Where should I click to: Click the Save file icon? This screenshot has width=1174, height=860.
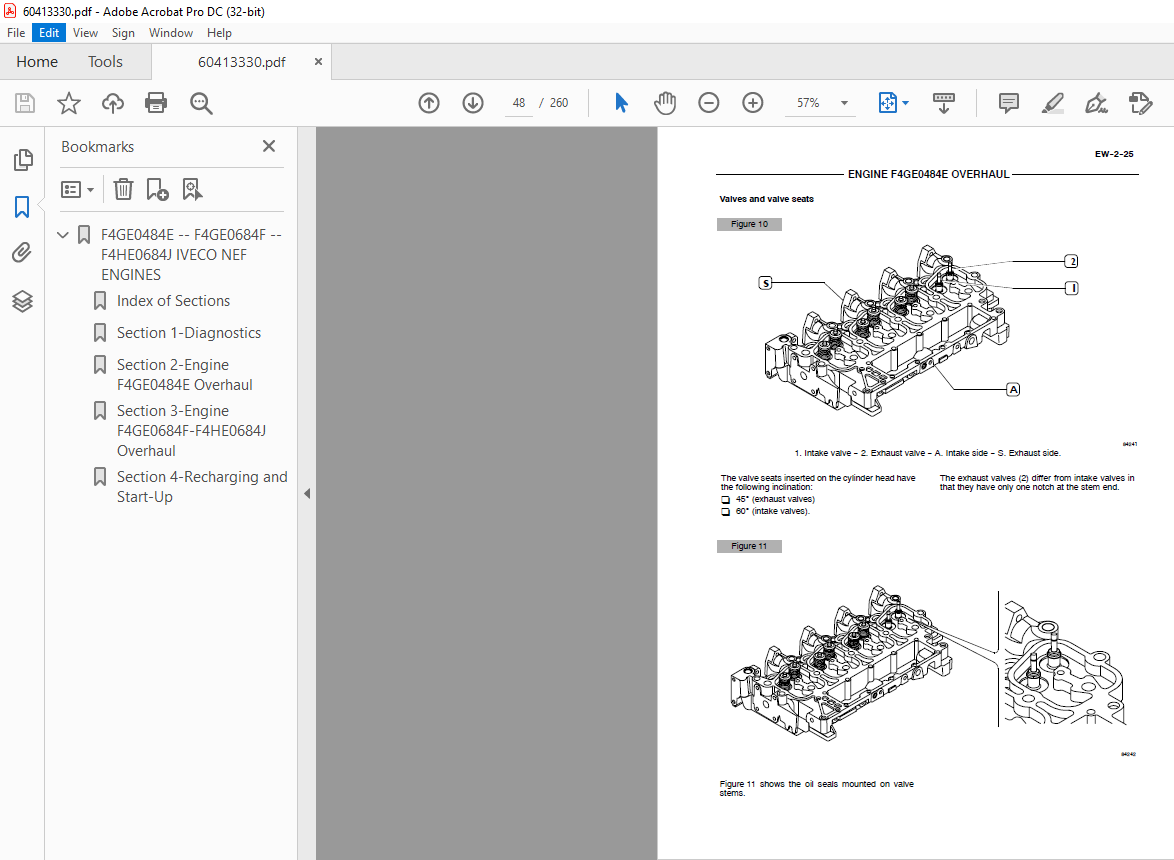(x=25, y=103)
